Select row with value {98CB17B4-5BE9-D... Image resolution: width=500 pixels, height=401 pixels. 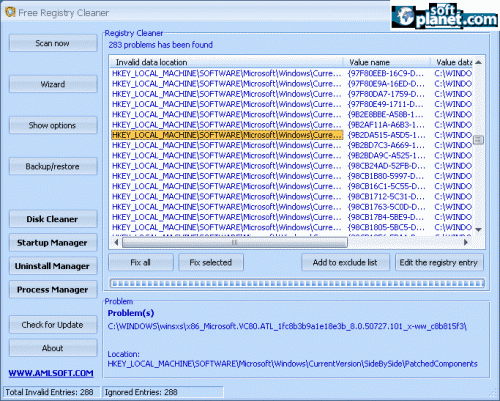[x=292, y=217]
